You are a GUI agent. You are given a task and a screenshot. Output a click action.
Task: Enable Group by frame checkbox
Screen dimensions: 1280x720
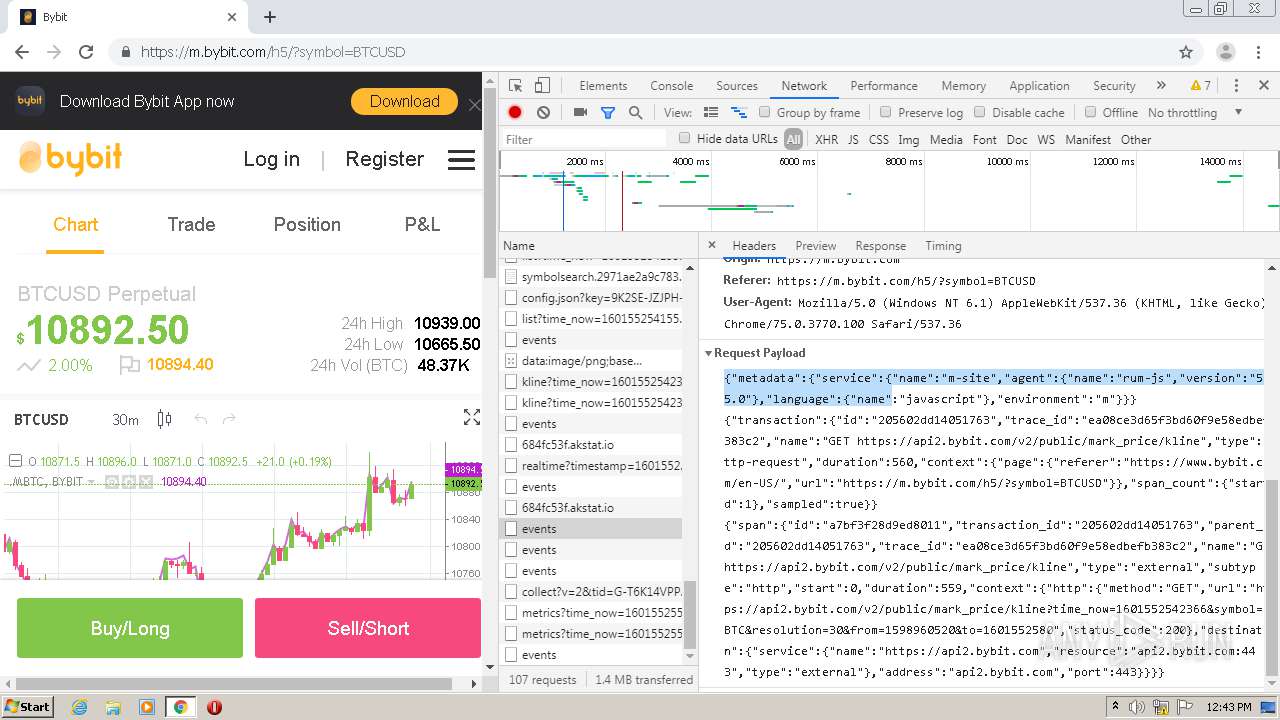click(765, 113)
